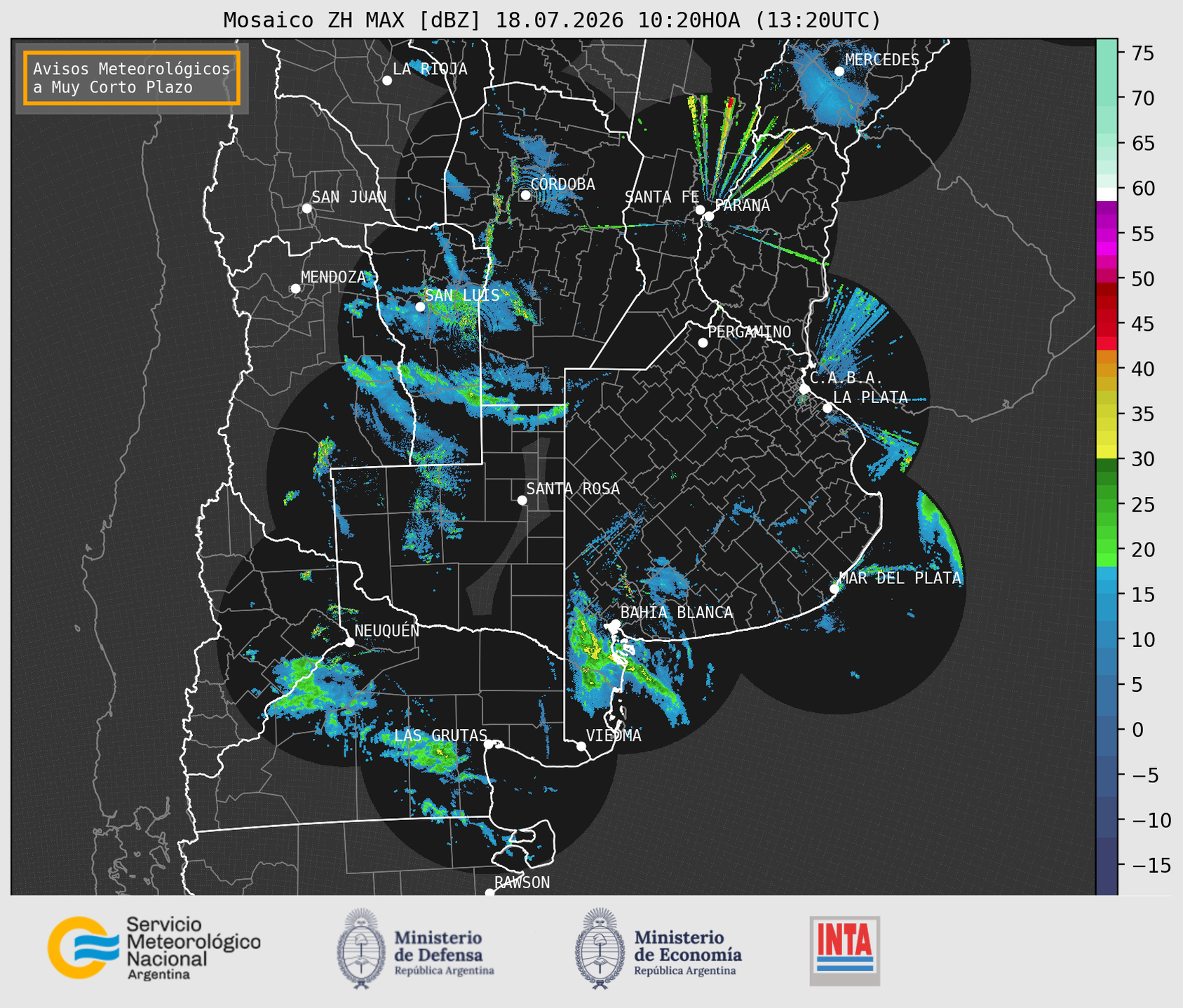The width and height of the screenshot is (1183, 1008).
Task: Click the Ministerio de Defensa crest
Action: click(361, 948)
